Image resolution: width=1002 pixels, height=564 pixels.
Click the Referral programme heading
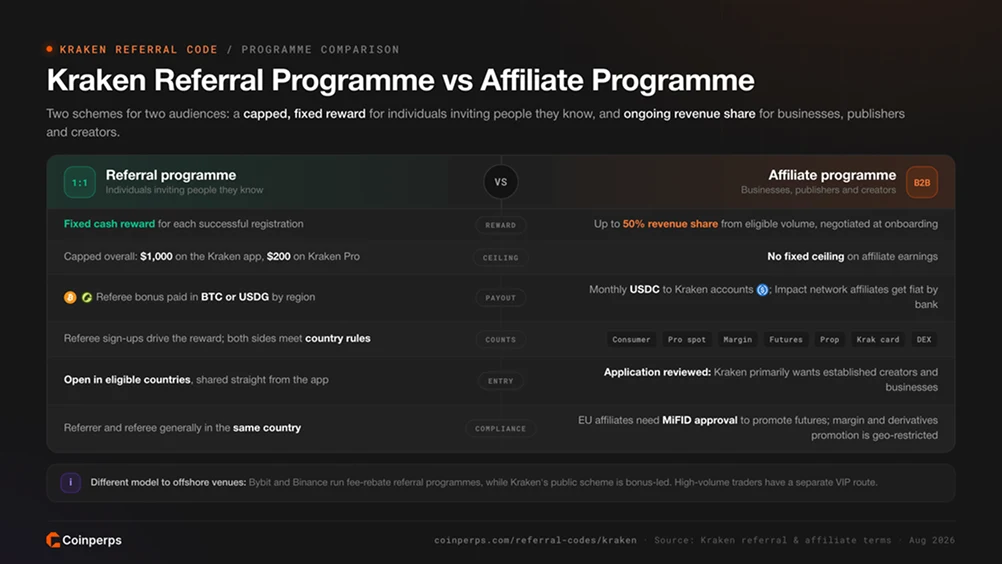click(x=171, y=175)
